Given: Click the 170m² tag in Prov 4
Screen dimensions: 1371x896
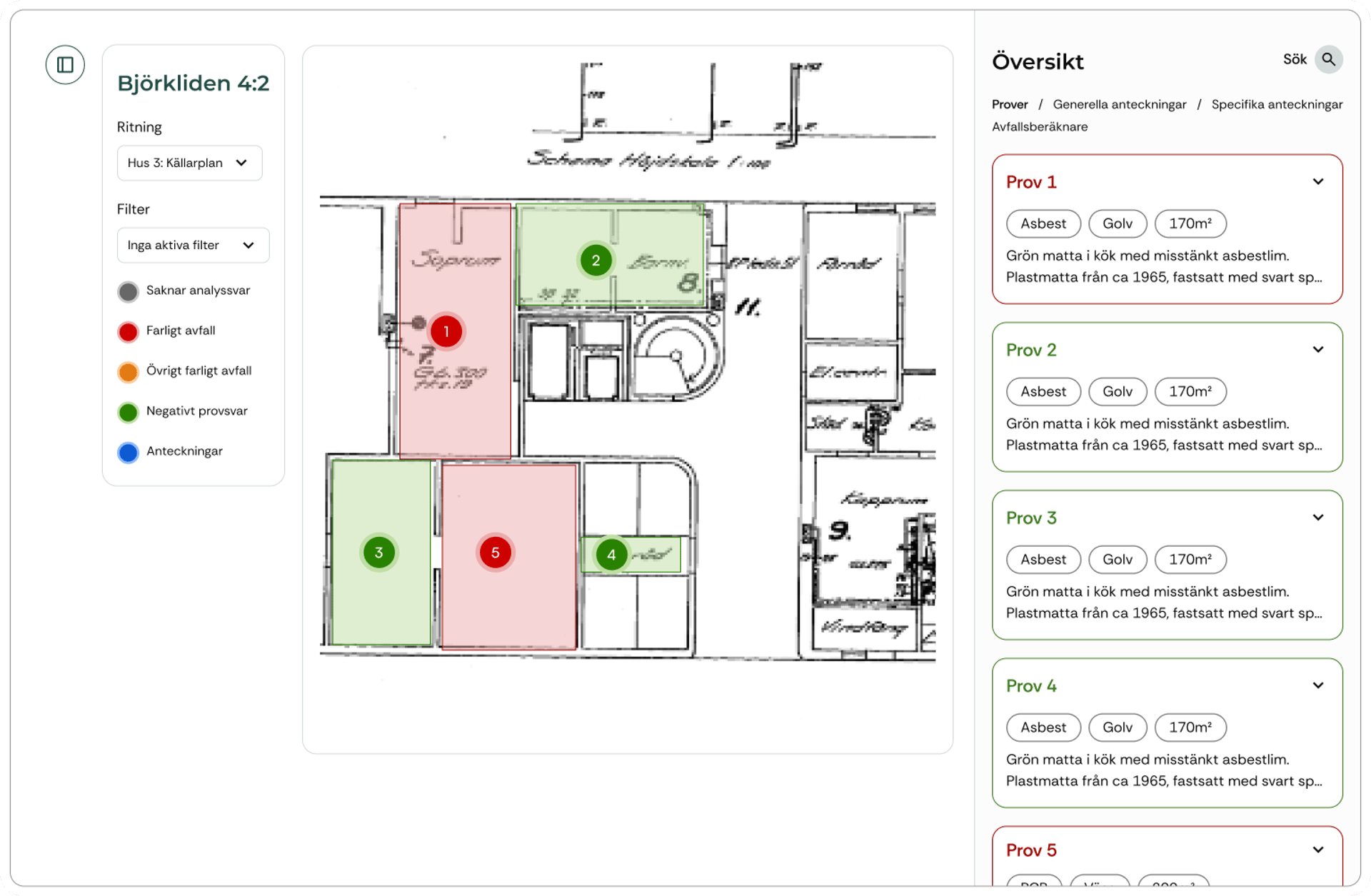Looking at the screenshot, I should pos(1190,727).
